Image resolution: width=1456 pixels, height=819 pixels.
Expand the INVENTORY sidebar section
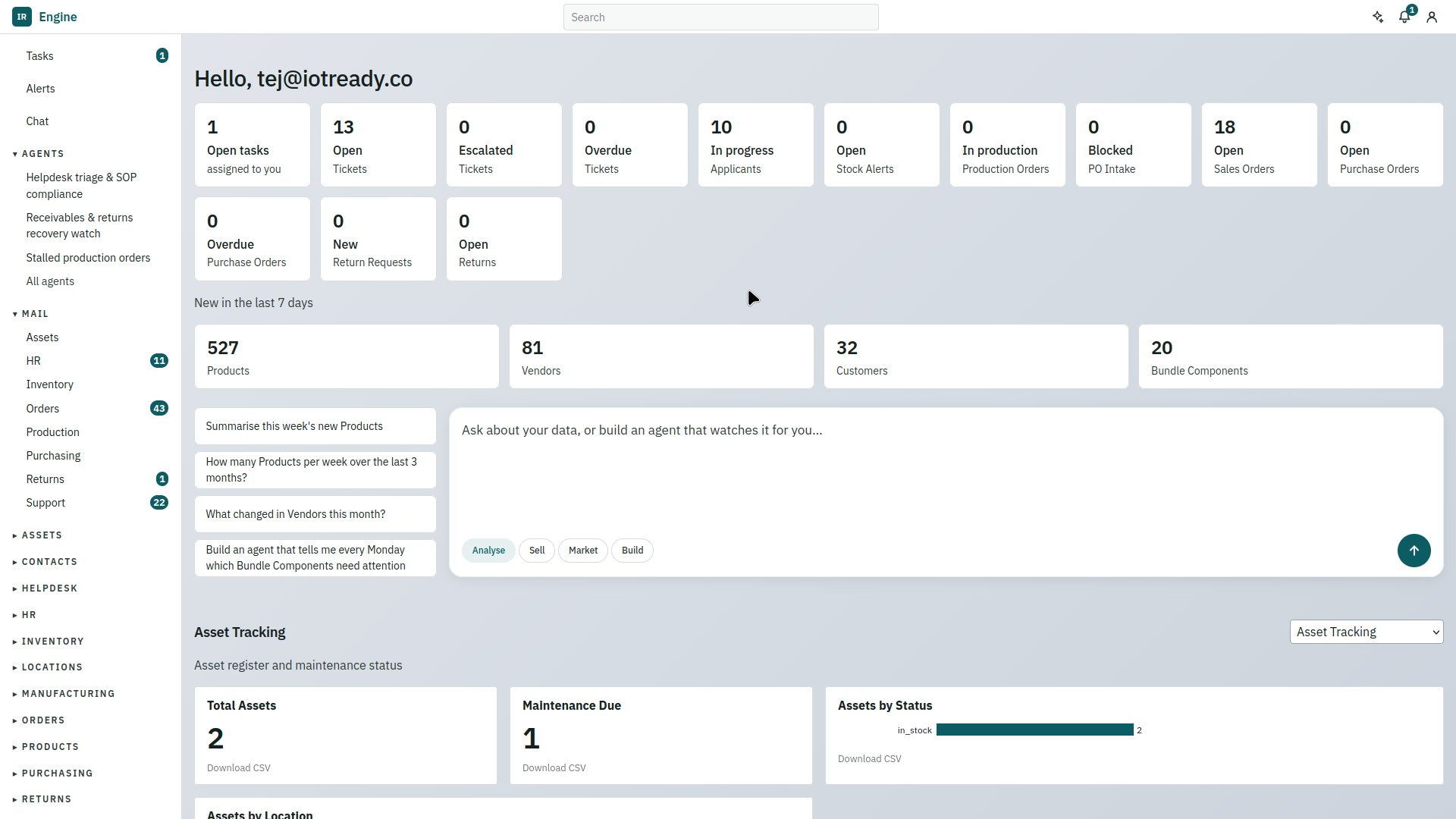[49, 642]
